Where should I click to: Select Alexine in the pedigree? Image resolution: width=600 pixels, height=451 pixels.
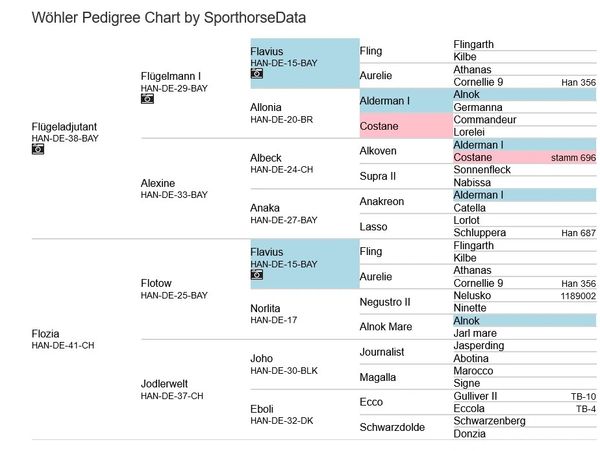tap(158, 183)
